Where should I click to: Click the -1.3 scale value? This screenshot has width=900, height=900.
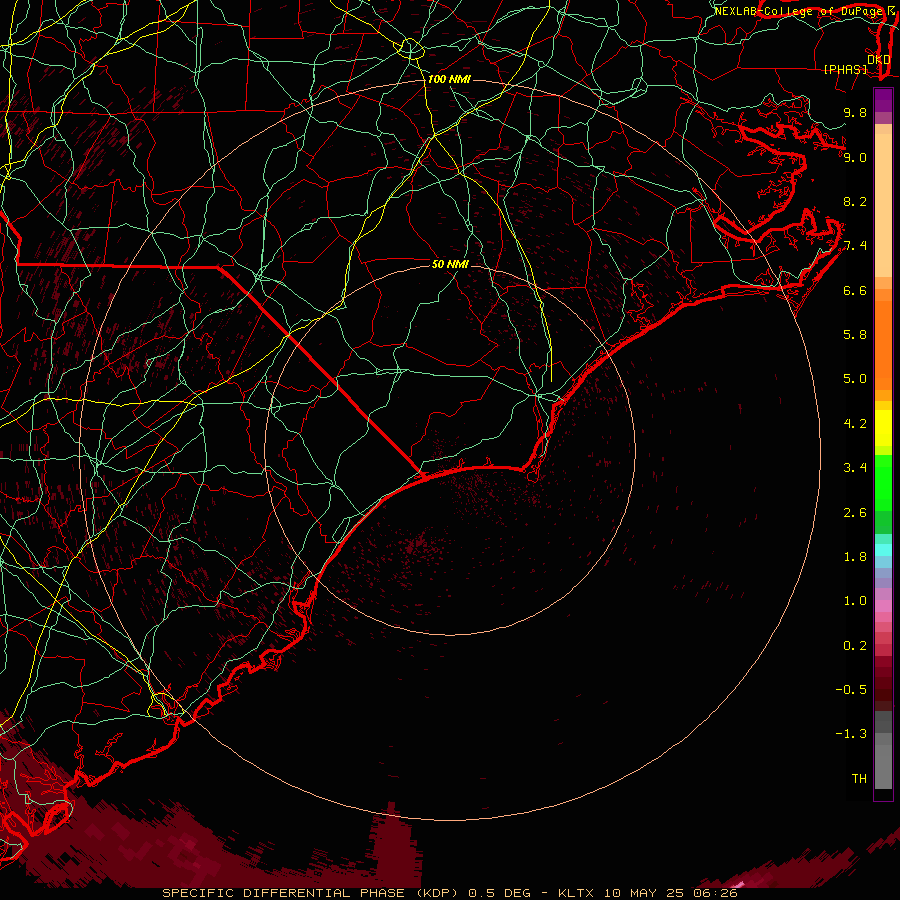(x=851, y=734)
